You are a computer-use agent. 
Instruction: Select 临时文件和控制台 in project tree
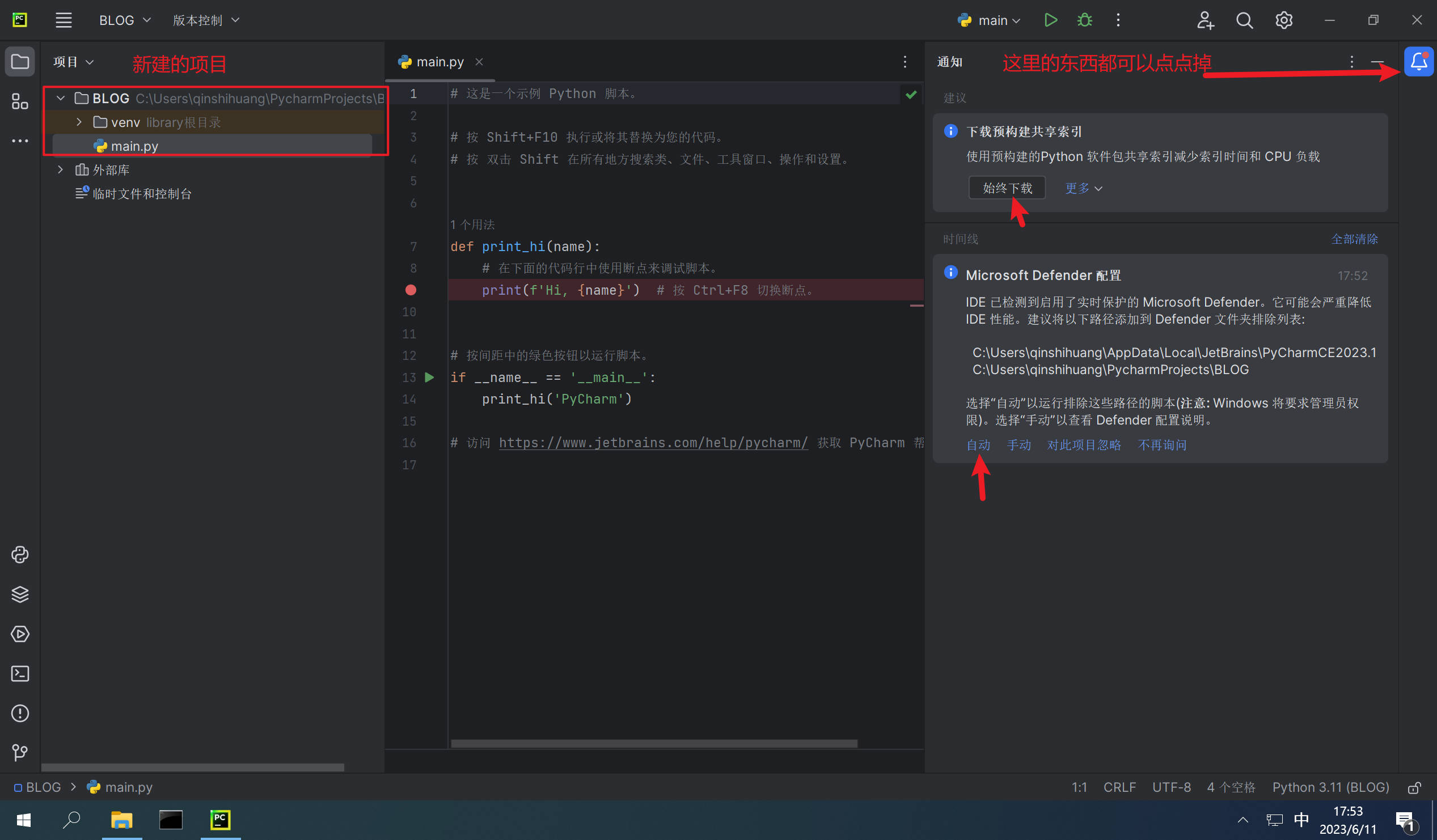click(x=142, y=194)
